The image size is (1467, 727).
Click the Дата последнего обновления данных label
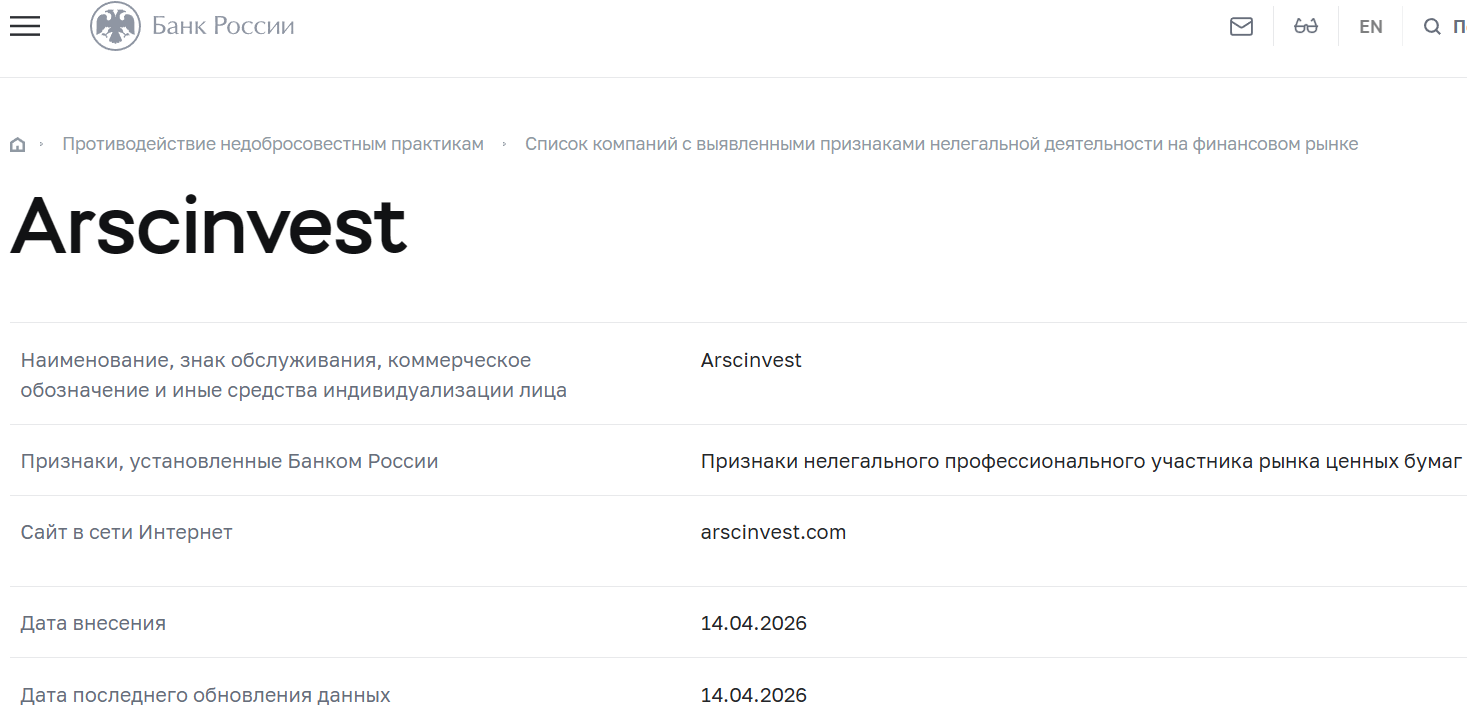click(x=205, y=694)
